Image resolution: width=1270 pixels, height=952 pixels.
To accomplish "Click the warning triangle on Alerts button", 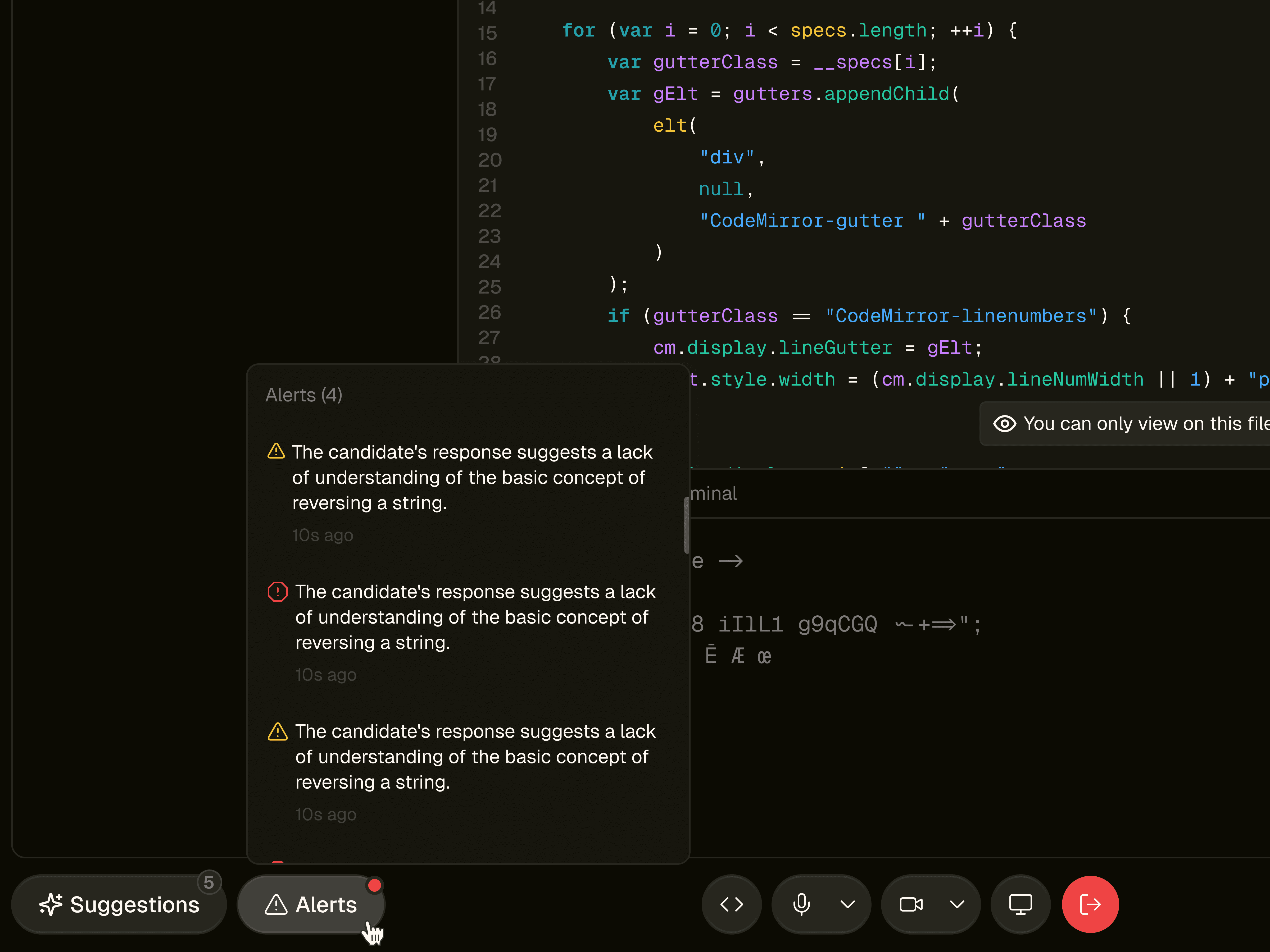I will (276, 904).
